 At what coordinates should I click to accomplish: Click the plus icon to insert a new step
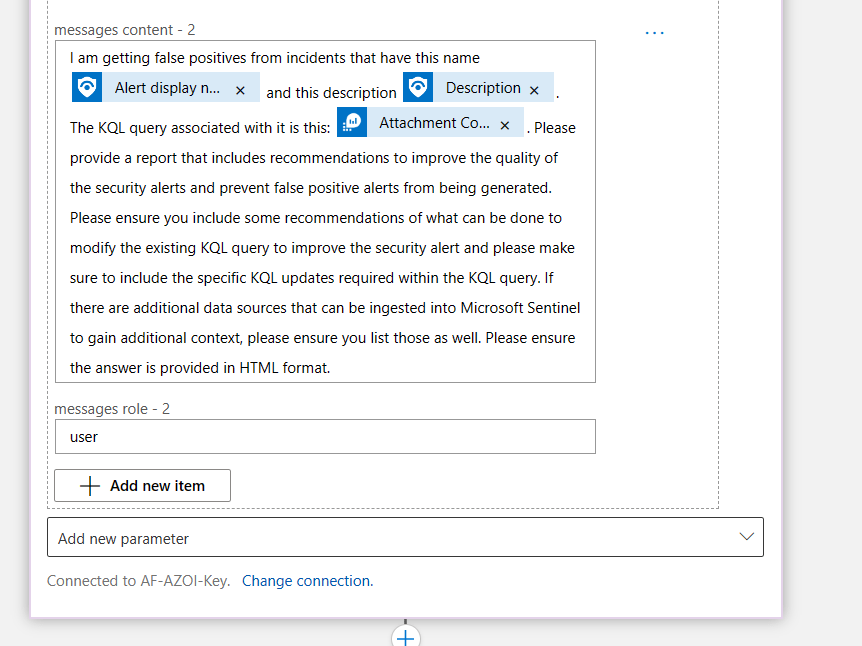click(405, 637)
